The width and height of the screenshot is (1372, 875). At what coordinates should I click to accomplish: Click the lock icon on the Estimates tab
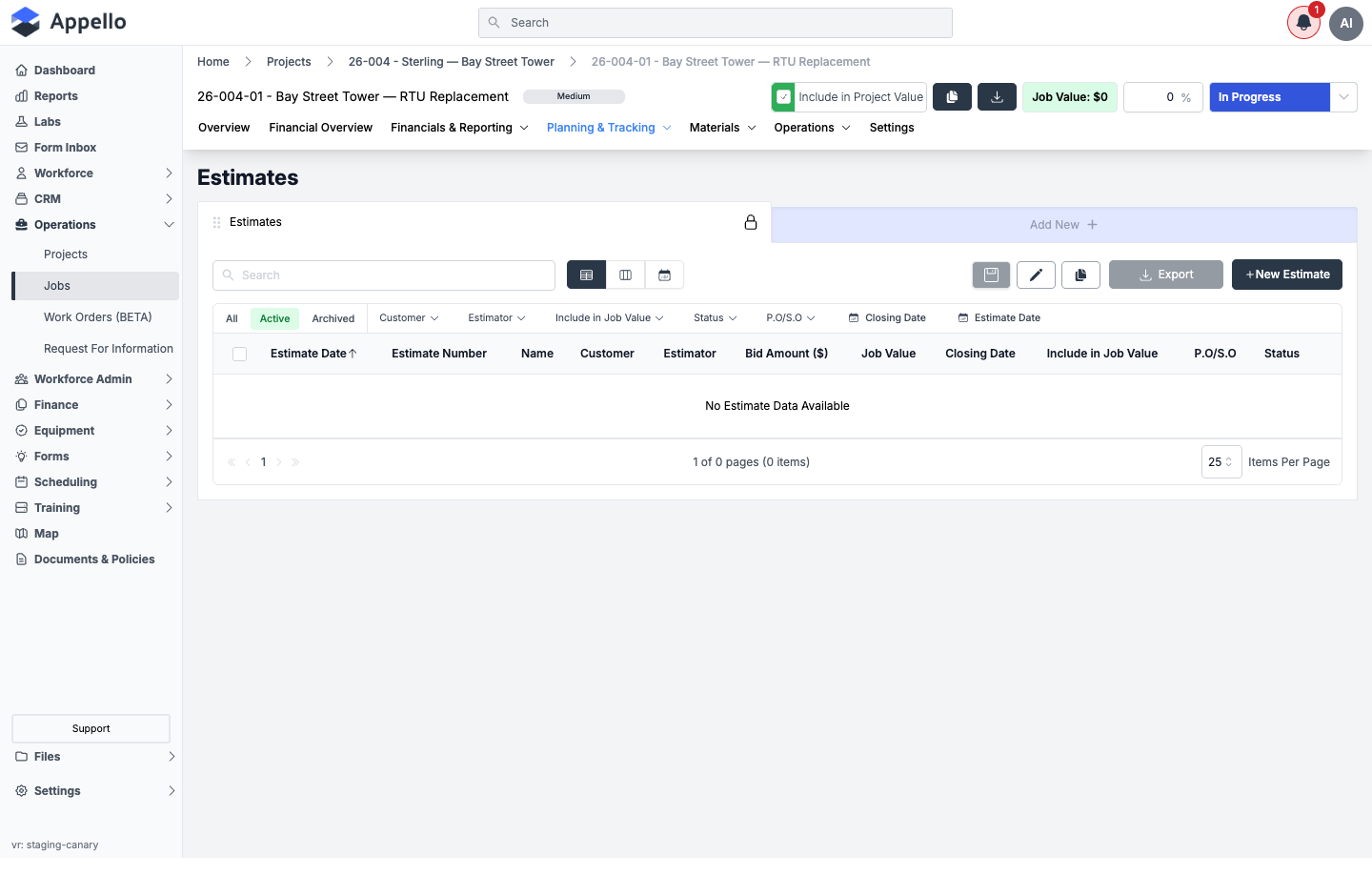[x=751, y=222]
